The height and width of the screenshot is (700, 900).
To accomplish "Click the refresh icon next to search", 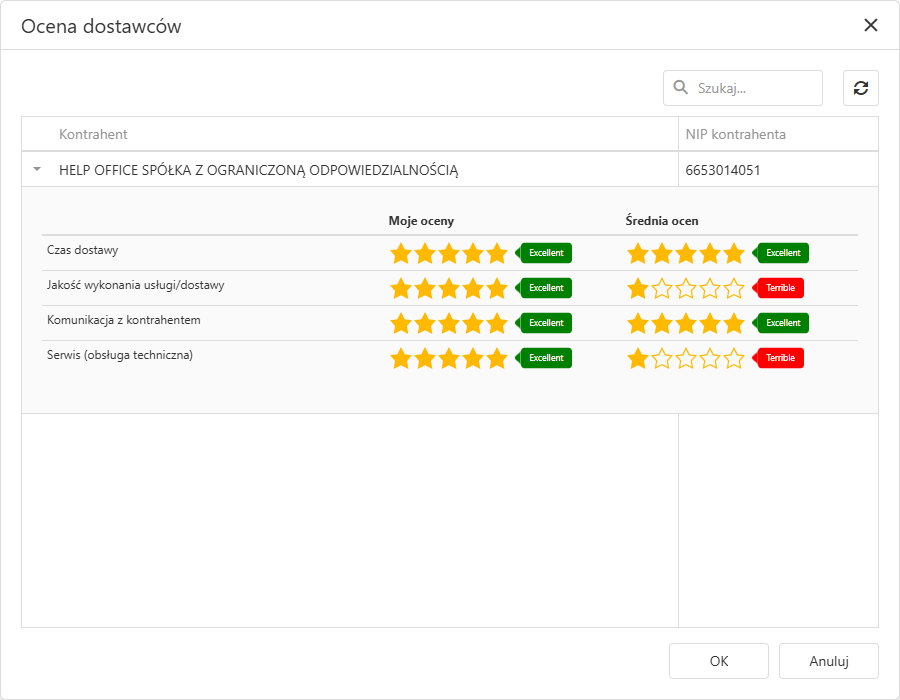I will click(x=861, y=88).
